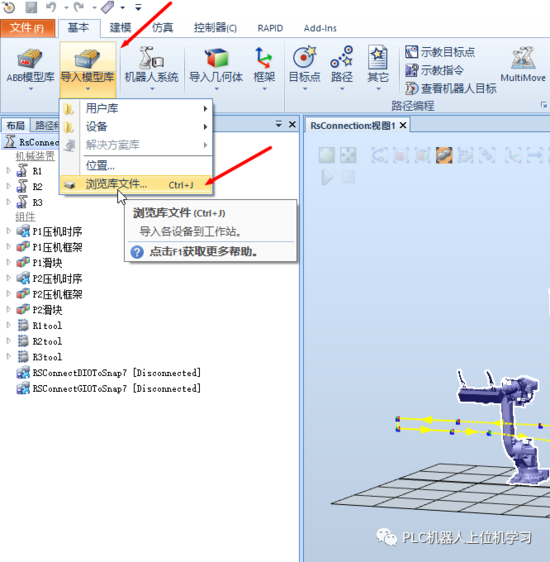Select robot R1 in layout tree
The width and height of the screenshot is (550, 562).
point(29,171)
